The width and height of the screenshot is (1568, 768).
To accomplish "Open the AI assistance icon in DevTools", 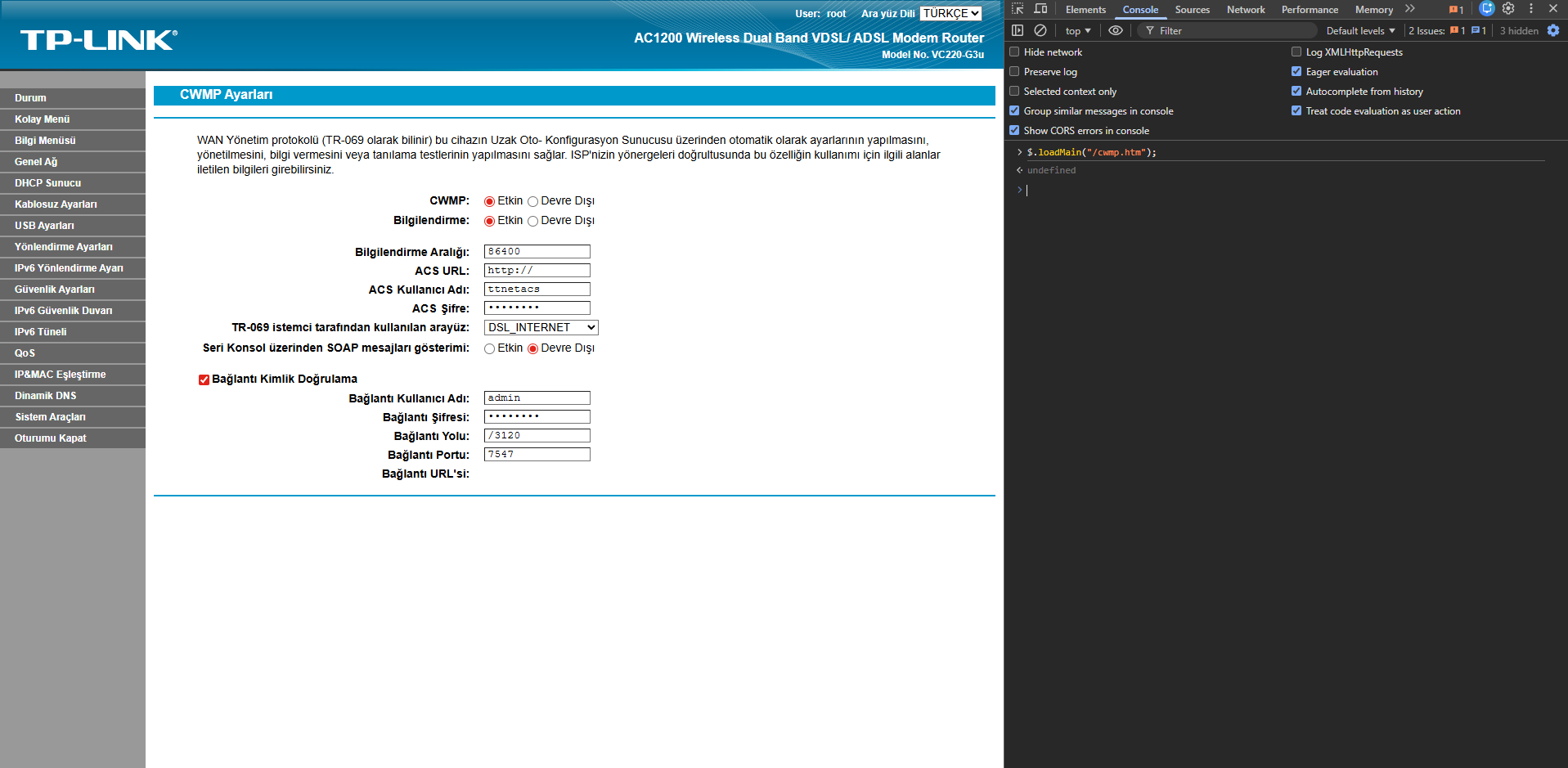I will 1487,8.
